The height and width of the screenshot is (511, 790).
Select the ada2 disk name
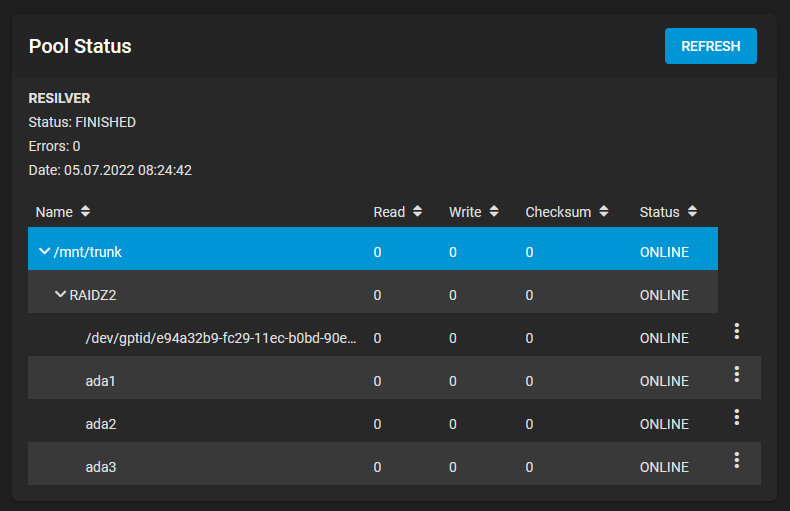pyautogui.click(x=101, y=424)
